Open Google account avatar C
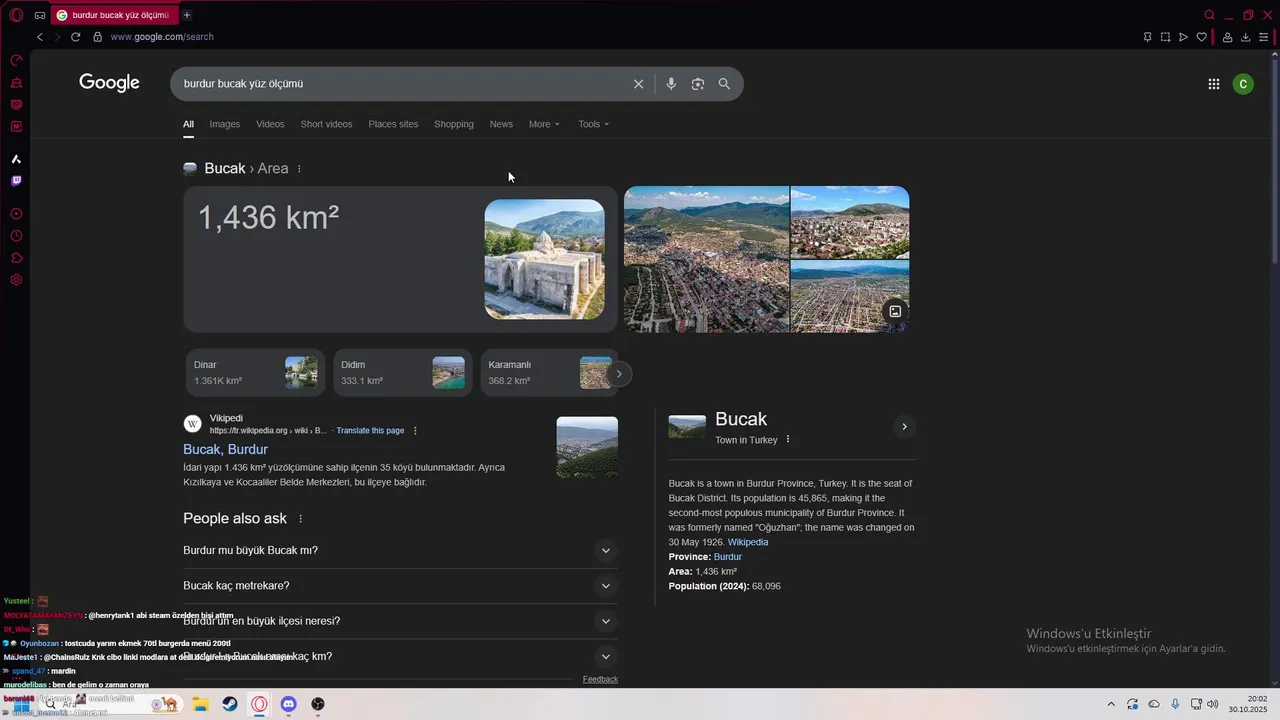Image resolution: width=1280 pixels, height=720 pixels. 1243,84
